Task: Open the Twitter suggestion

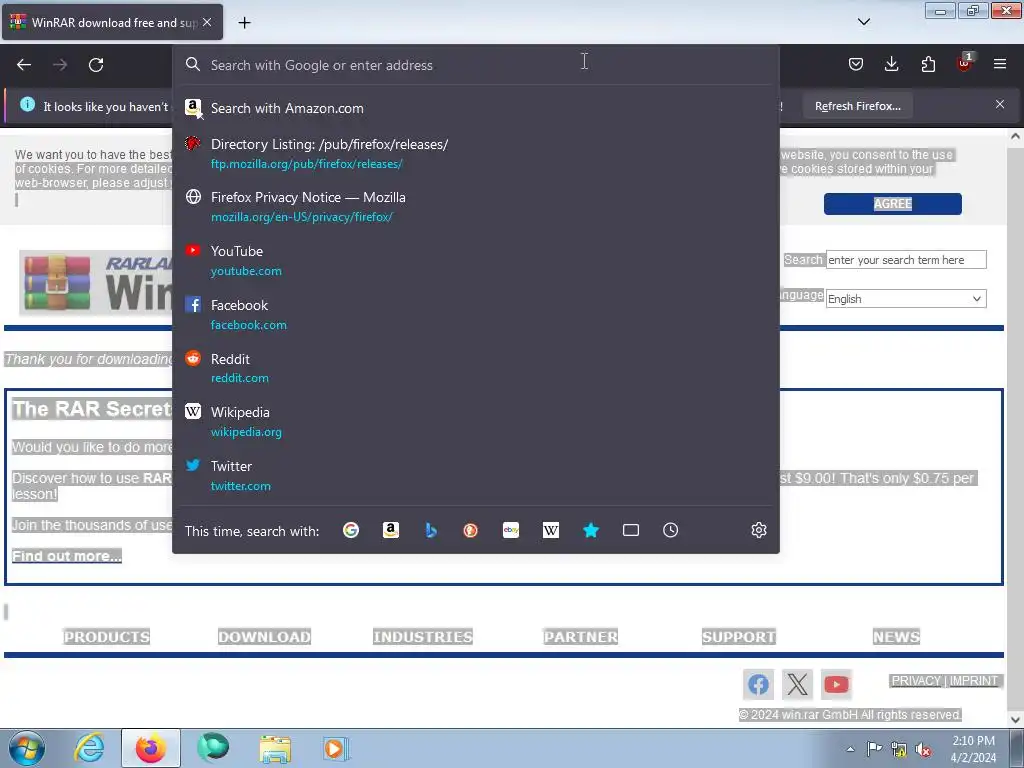Action: click(x=476, y=475)
